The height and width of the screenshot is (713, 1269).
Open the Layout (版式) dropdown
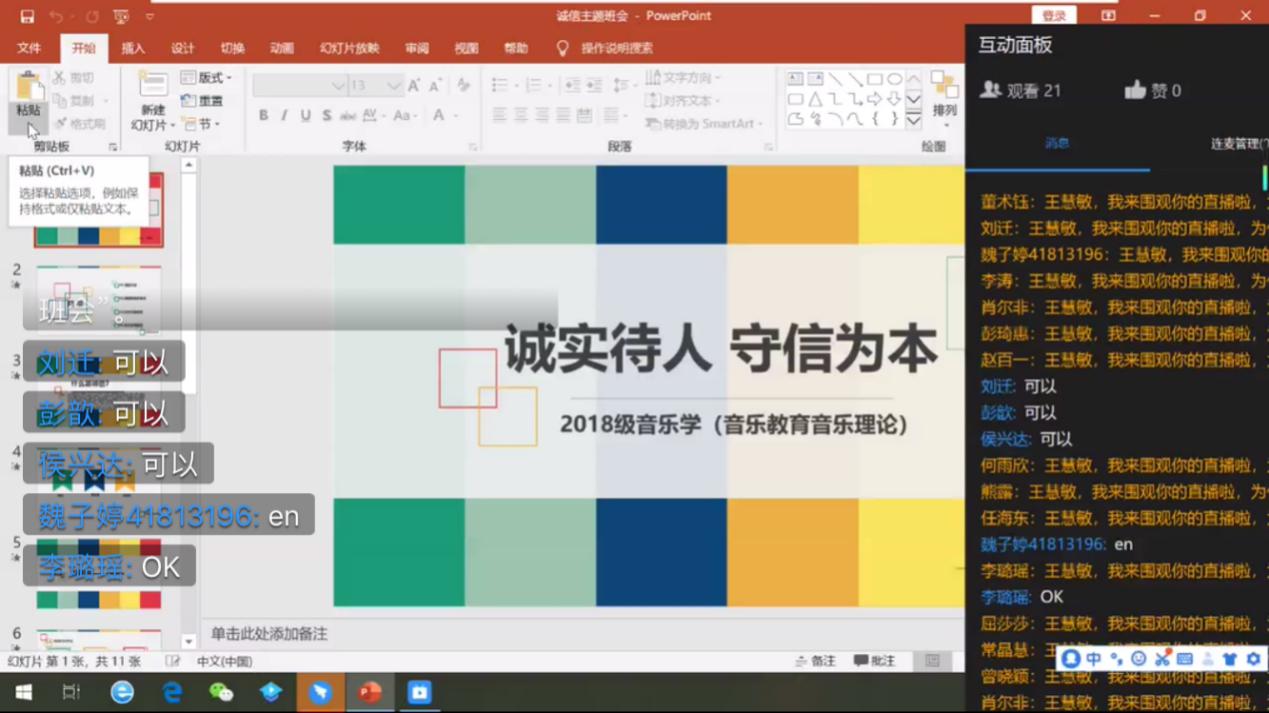[207, 77]
